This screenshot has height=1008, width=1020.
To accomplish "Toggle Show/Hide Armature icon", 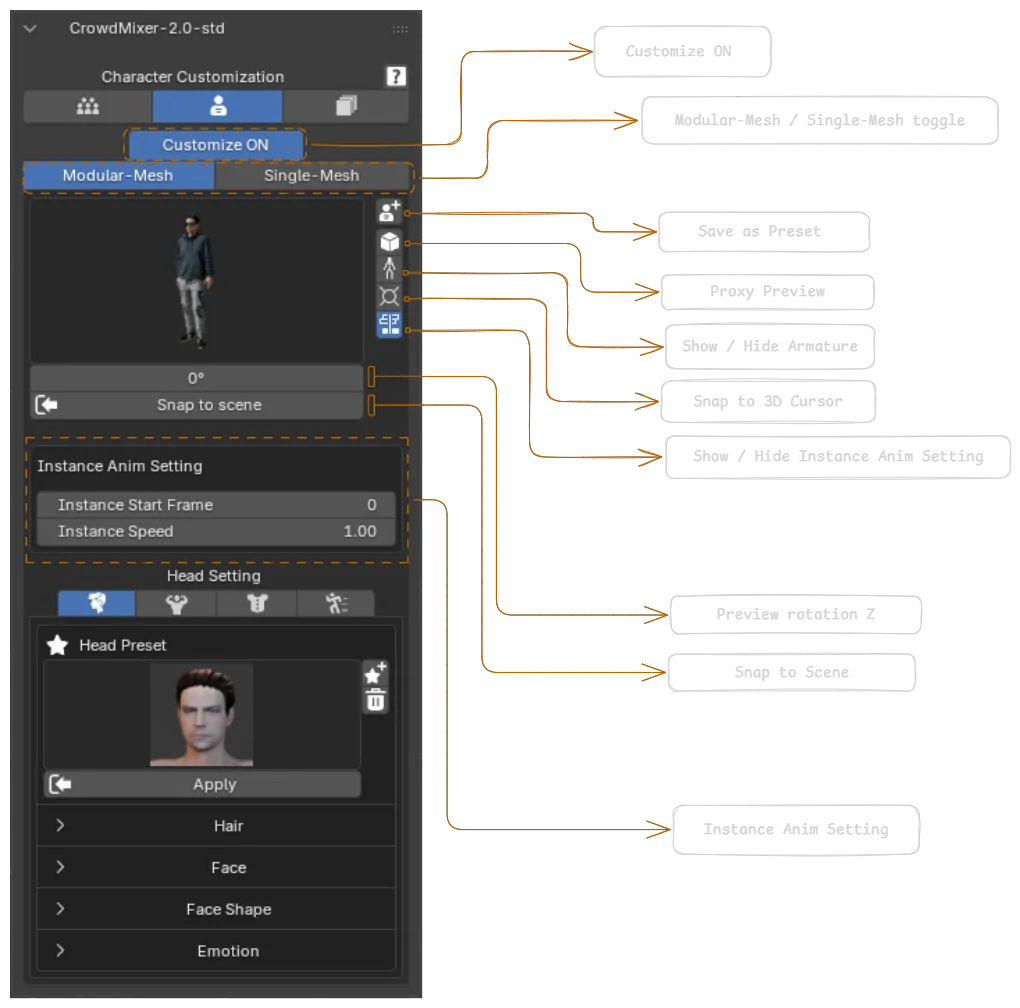I will click(x=390, y=269).
